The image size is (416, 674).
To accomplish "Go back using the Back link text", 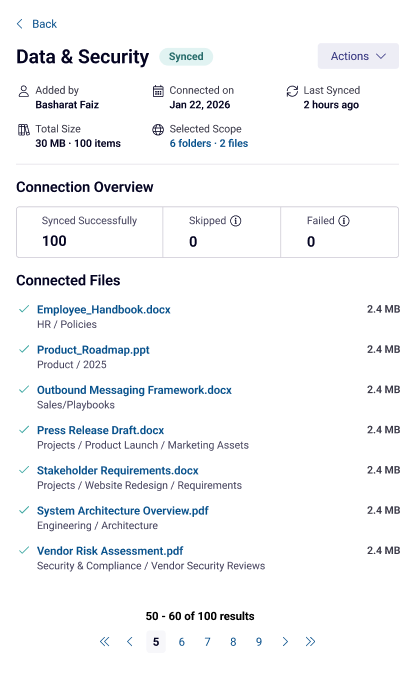I will pyautogui.click(x=44, y=24).
